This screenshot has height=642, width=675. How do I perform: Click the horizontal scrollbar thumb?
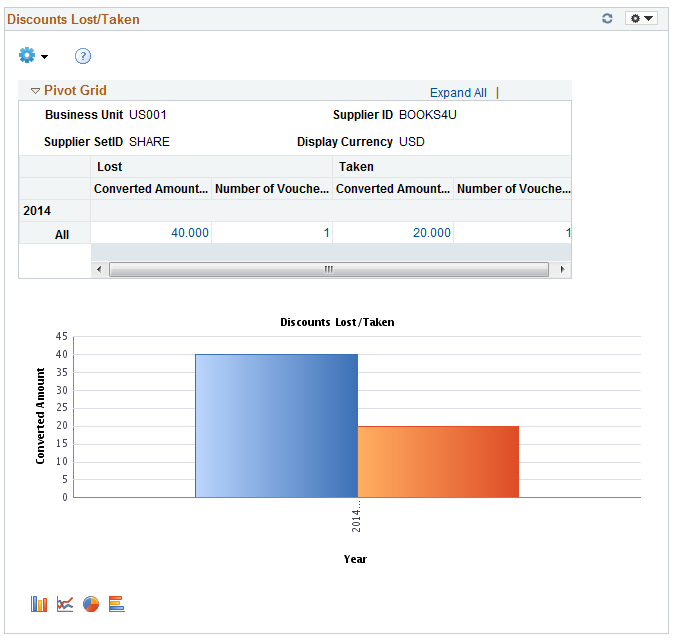[x=329, y=270]
